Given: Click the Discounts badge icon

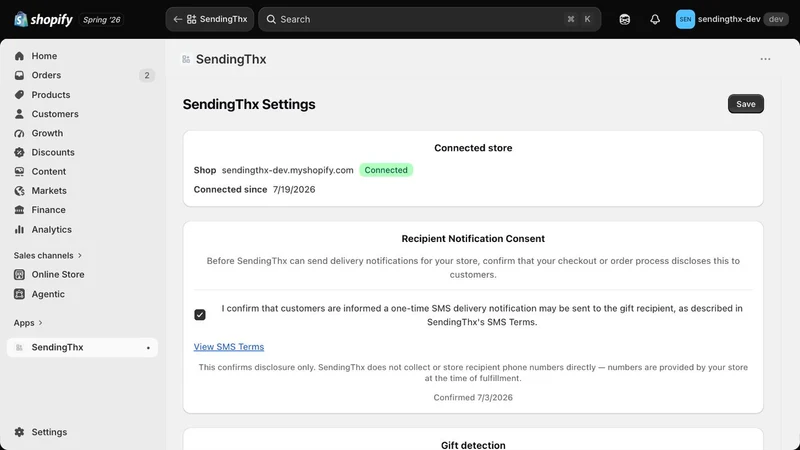Looking at the screenshot, I should coord(19,152).
